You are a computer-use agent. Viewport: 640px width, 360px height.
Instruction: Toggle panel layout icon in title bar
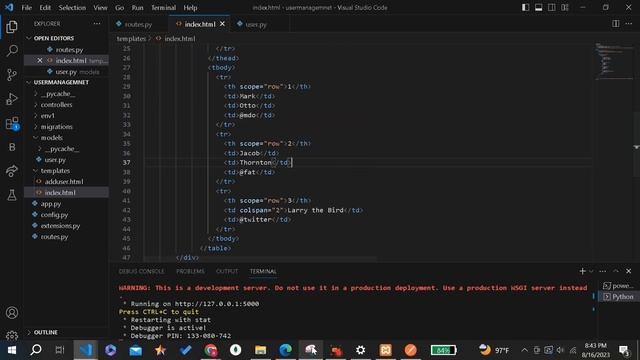538,7
